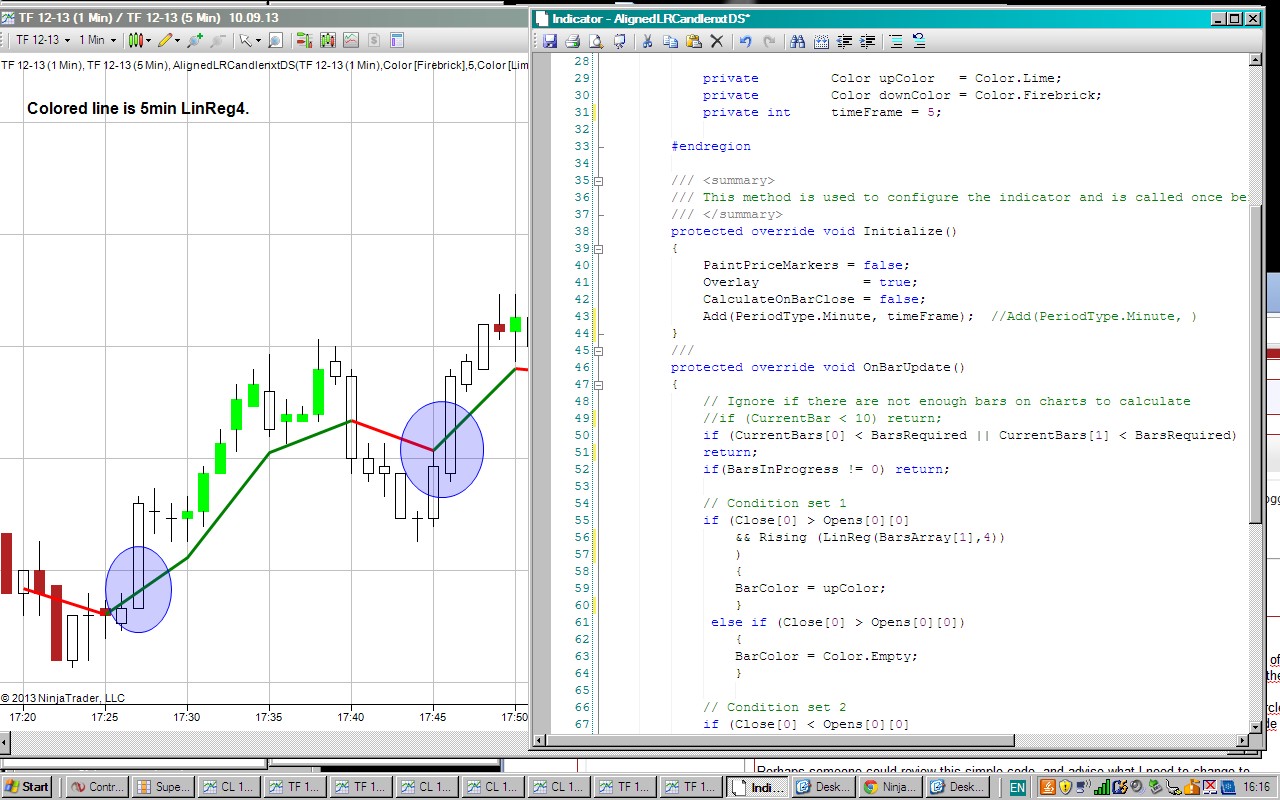Collapse the code block at line 45
The height and width of the screenshot is (800, 1280).
click(x=599, y=351)
